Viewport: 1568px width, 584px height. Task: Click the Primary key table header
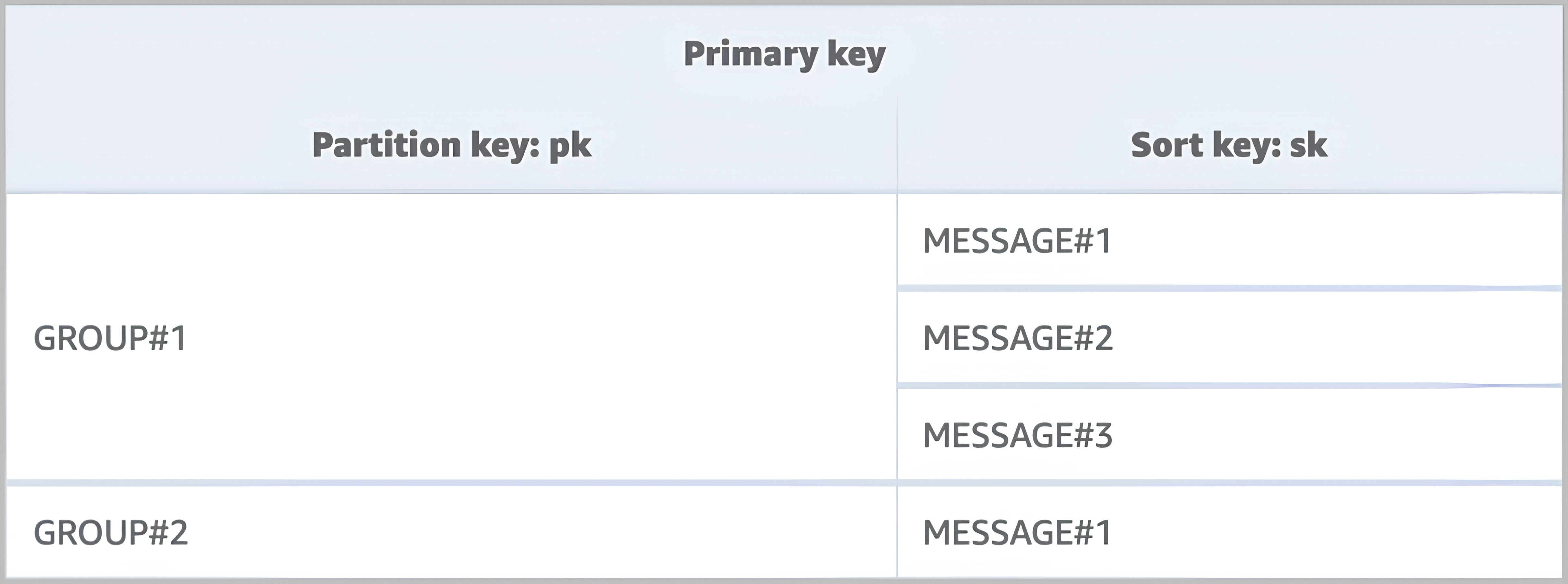[784, 54]
